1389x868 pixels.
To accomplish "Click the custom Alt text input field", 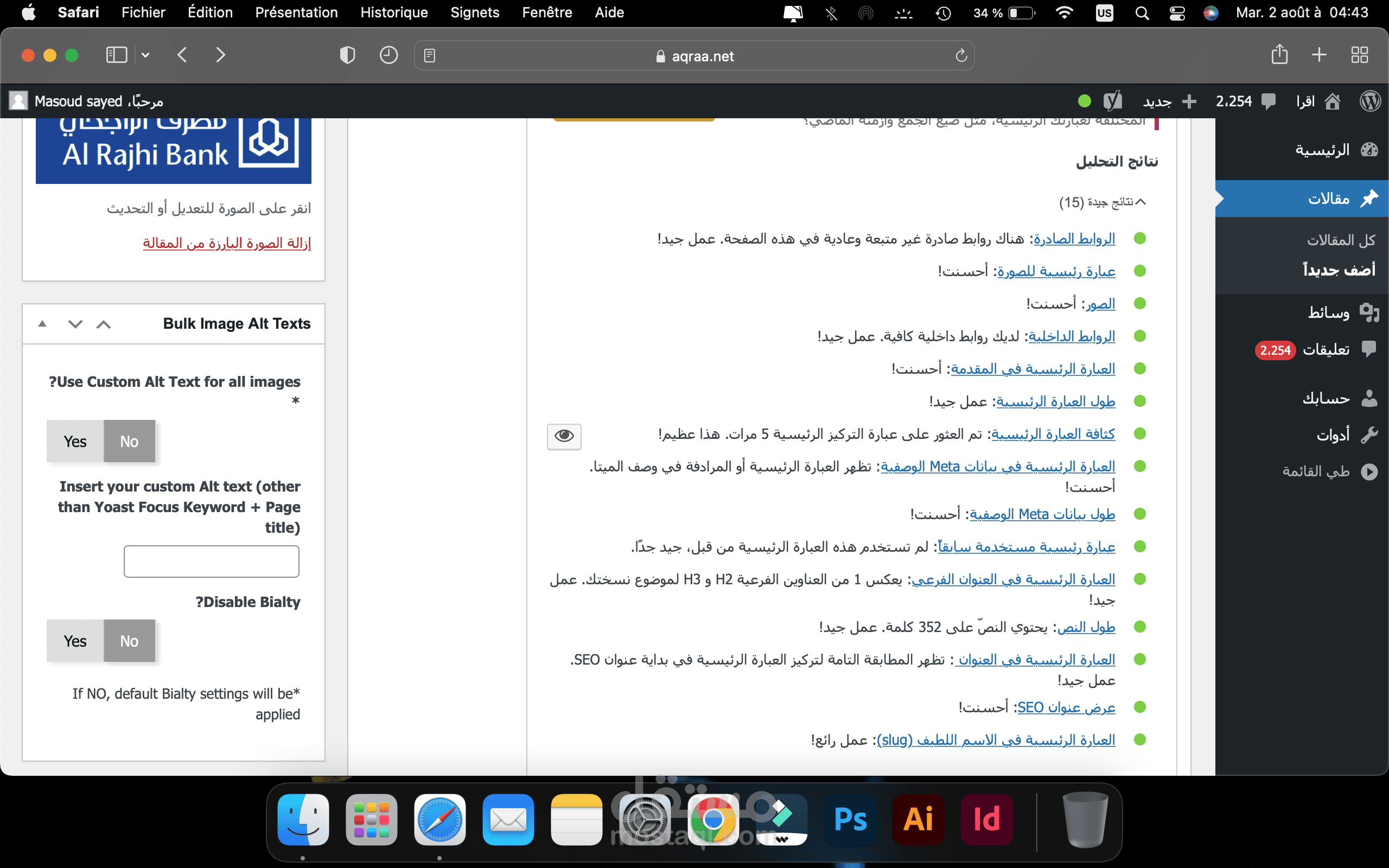I will point(211,561).
